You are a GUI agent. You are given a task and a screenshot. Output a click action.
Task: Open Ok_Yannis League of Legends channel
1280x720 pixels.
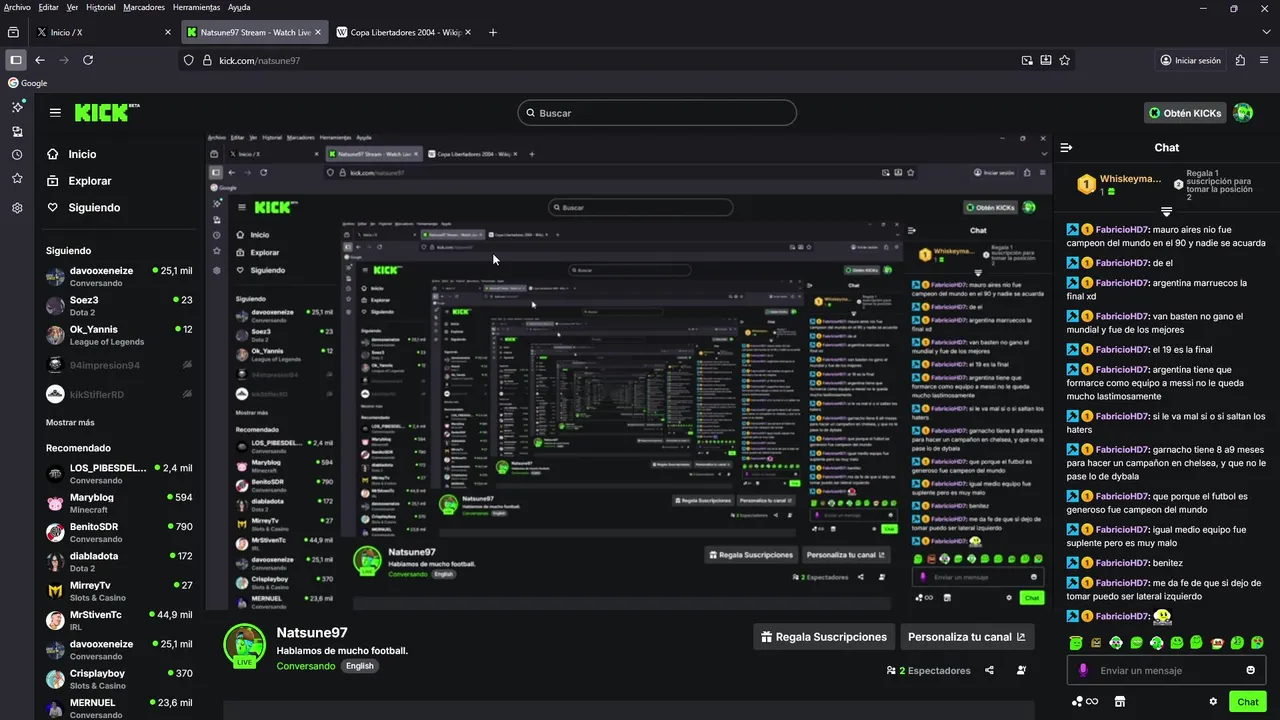click(x=120, y=335)
